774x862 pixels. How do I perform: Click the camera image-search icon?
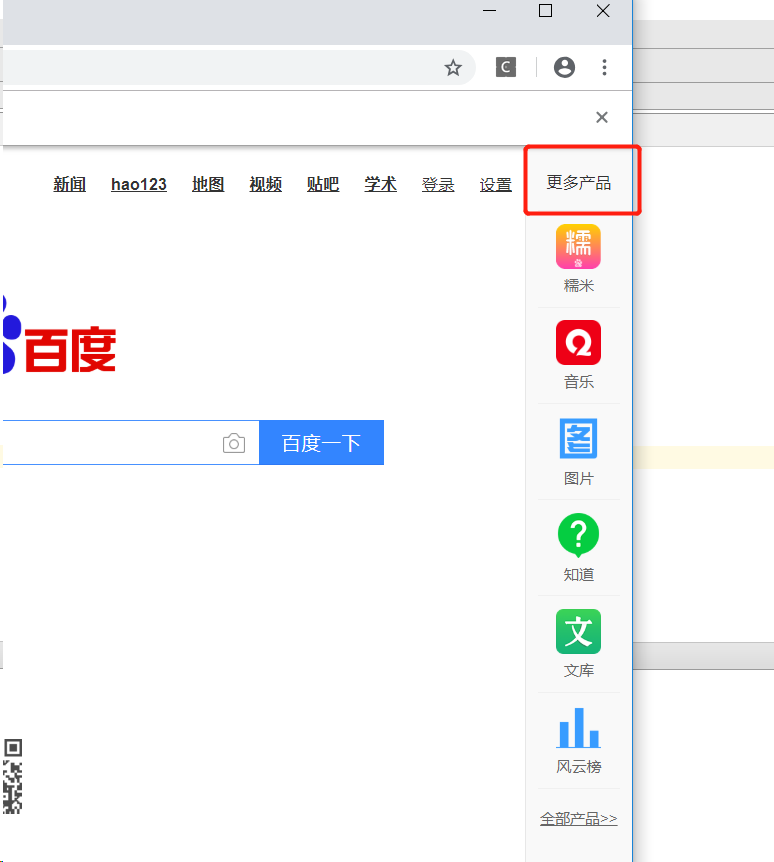click(234, 443)
